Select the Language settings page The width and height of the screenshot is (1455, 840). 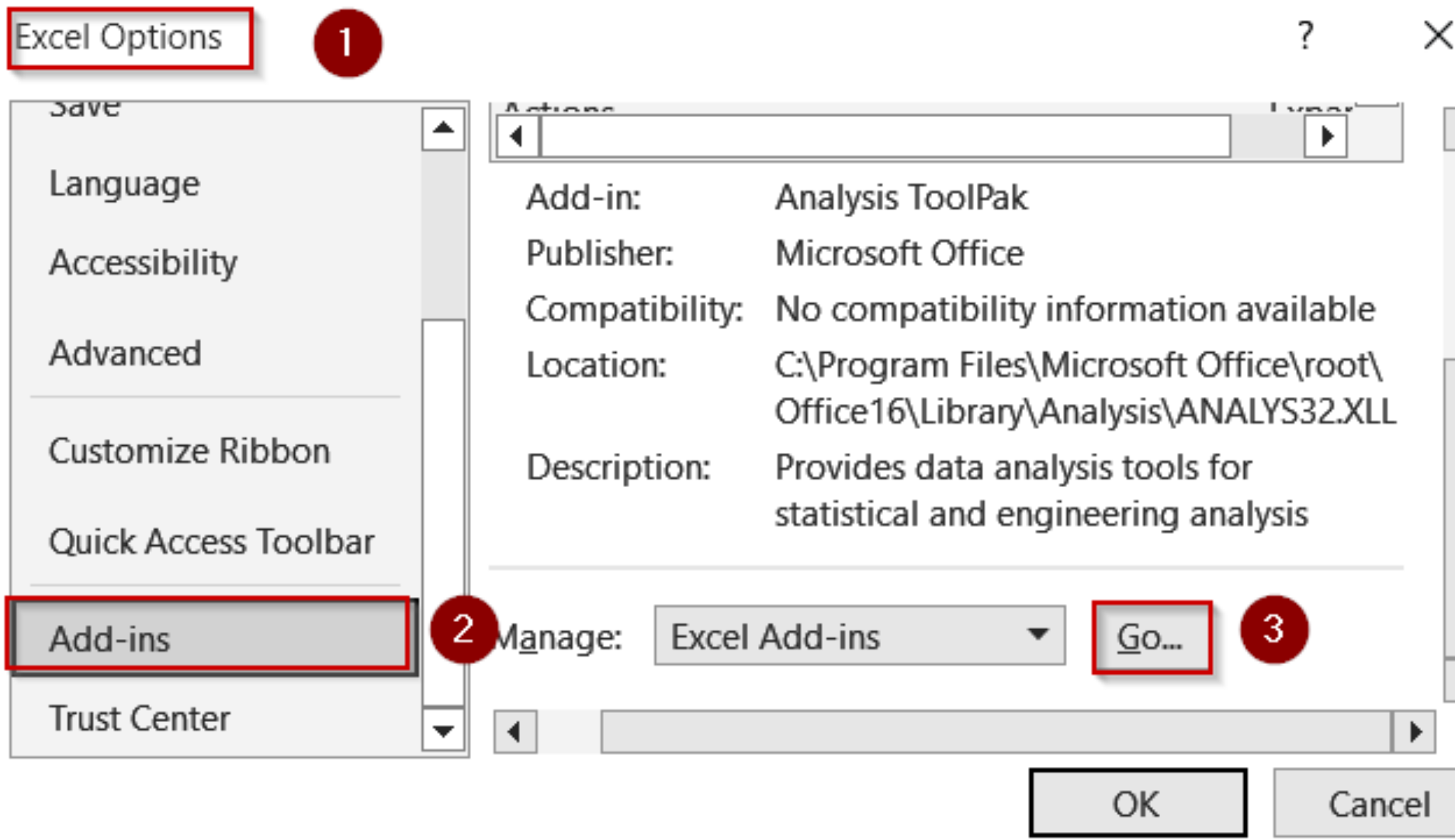pyautogui.click(x=124, y=183)
